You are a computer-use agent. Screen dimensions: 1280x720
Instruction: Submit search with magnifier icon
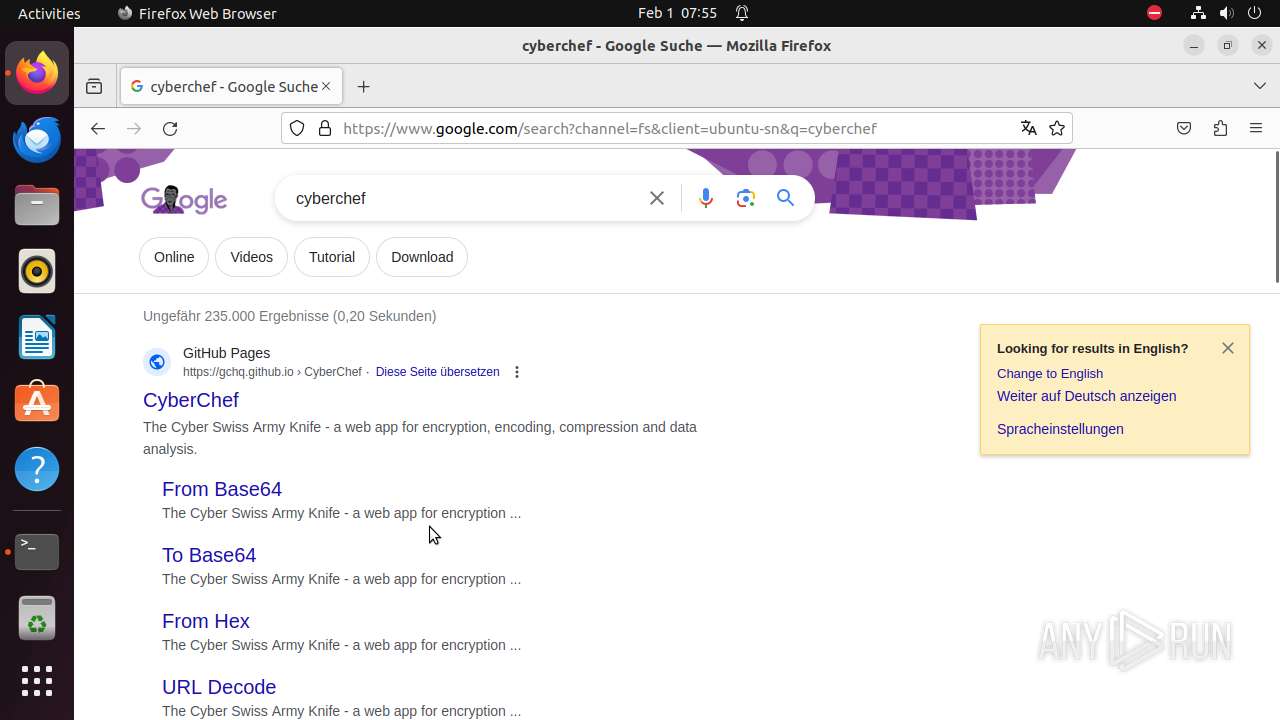click(785, 198)
